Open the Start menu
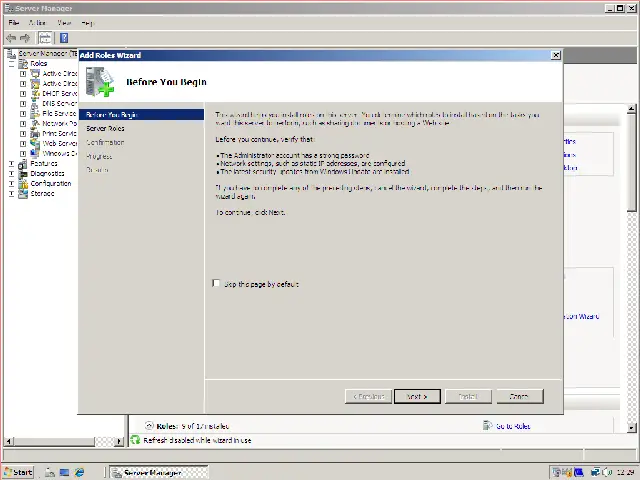Screen dimensions: 640x480 [18, 472]
